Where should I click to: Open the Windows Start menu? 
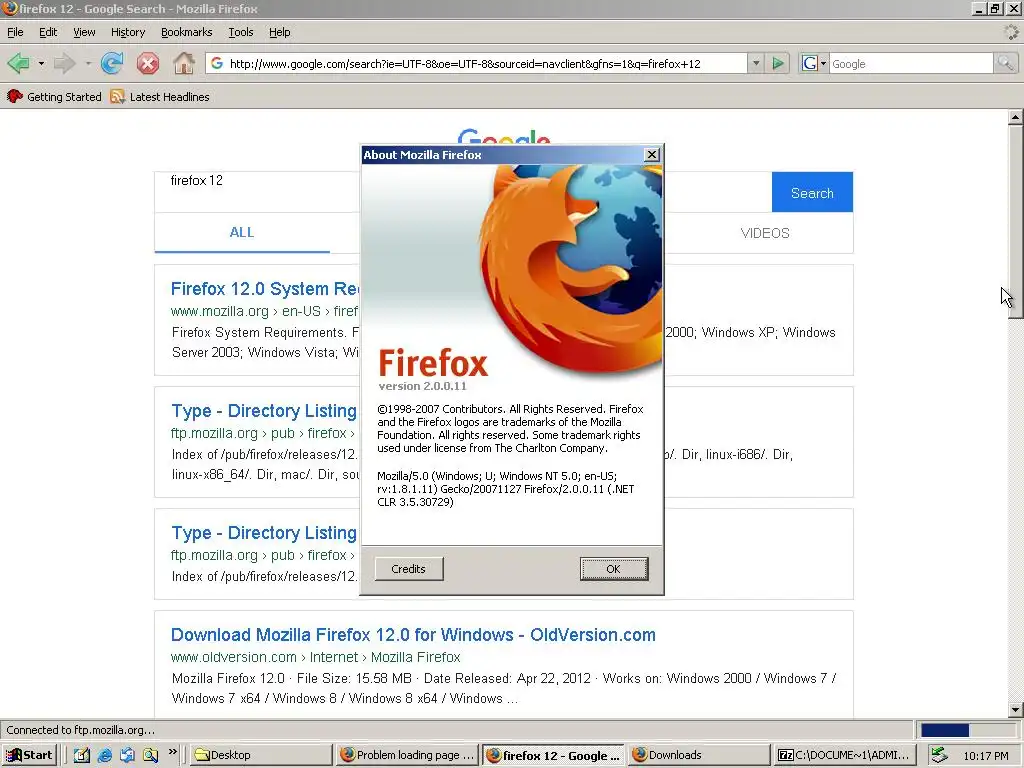tap(29, 755)
